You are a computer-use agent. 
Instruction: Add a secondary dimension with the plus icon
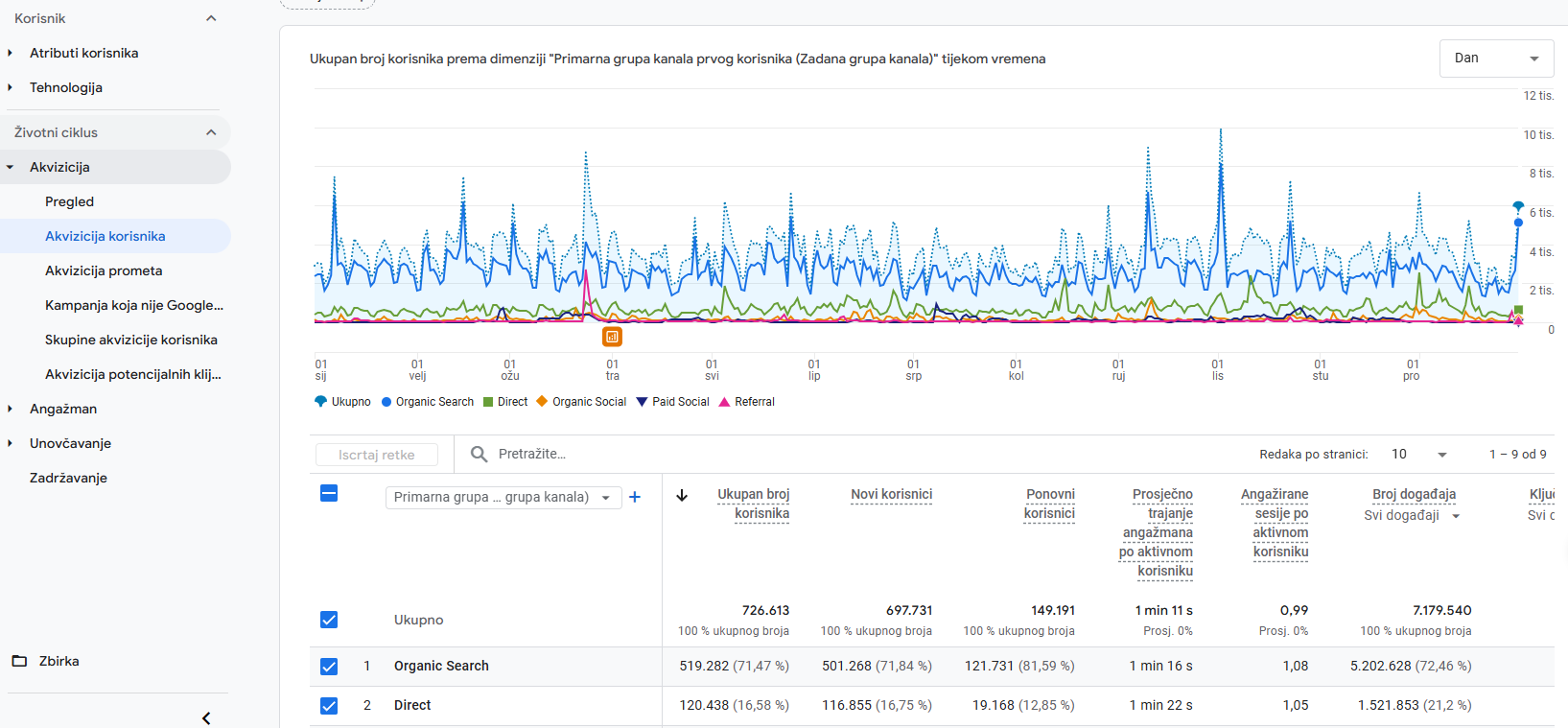tap(635, 497)
